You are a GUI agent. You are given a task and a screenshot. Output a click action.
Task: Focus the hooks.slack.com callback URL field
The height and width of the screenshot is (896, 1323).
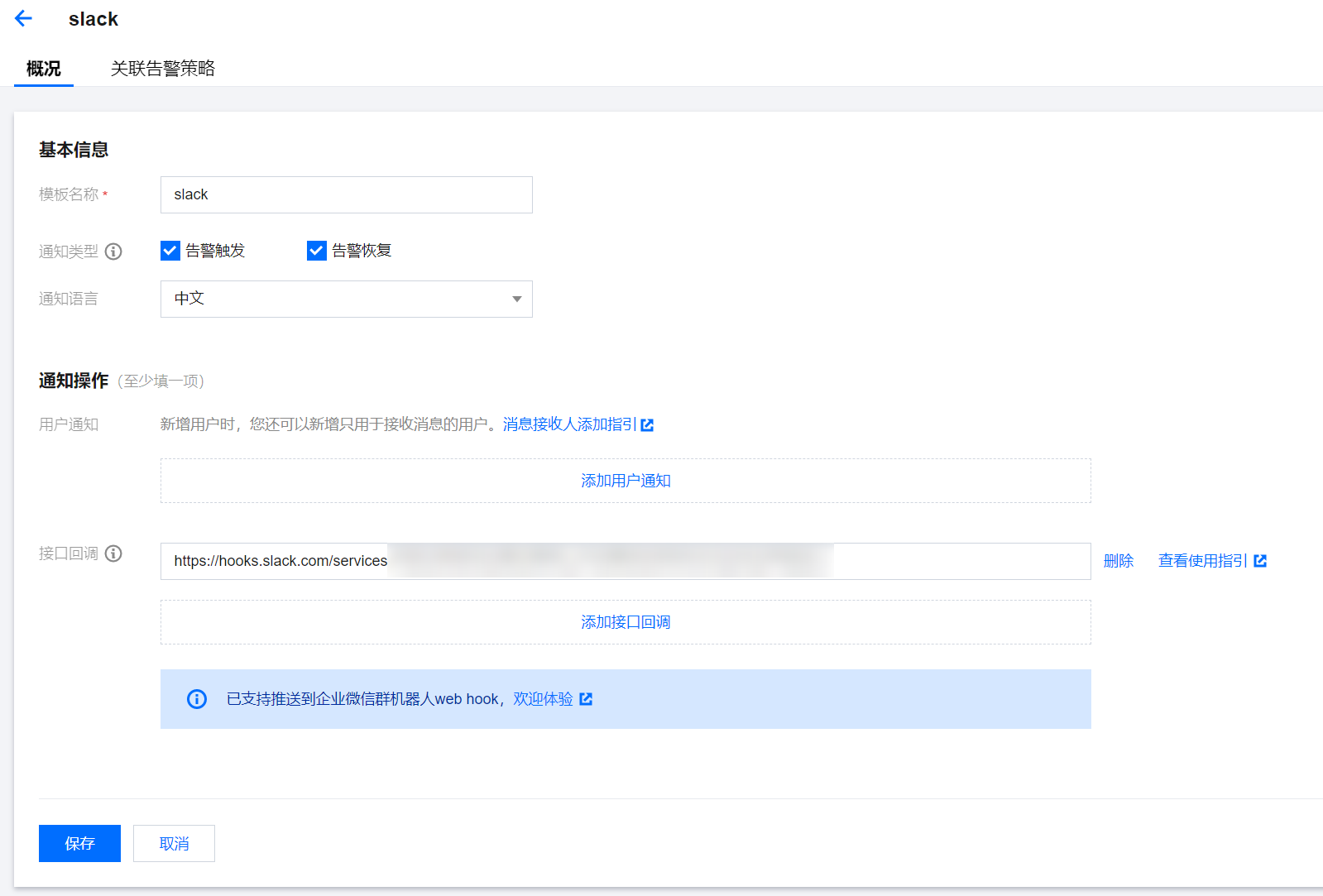coord(626,561)
